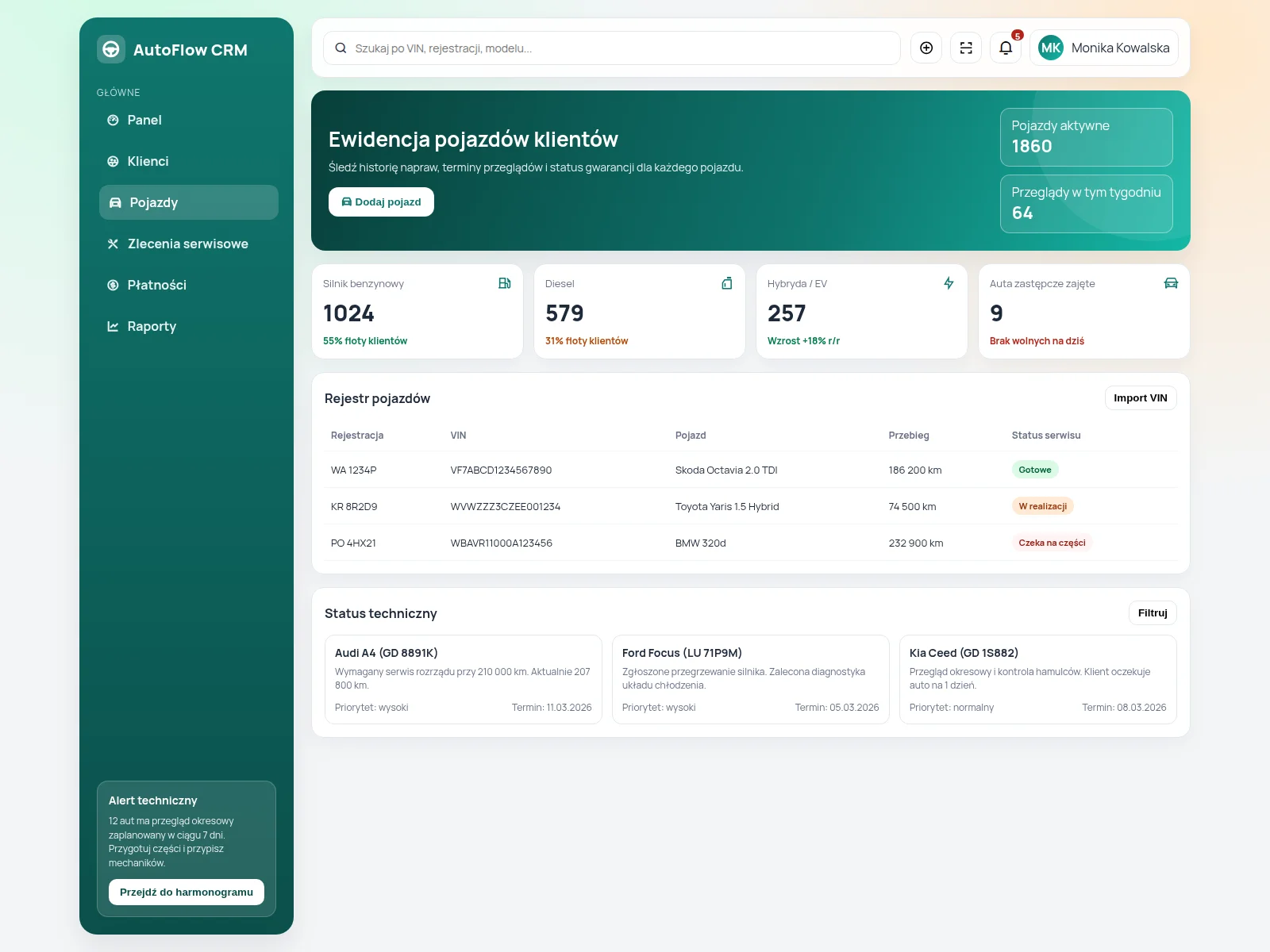This screenshot has height=952, width=1270.
Task: Click the VIN search input field
Action: [x=612, y=48]
